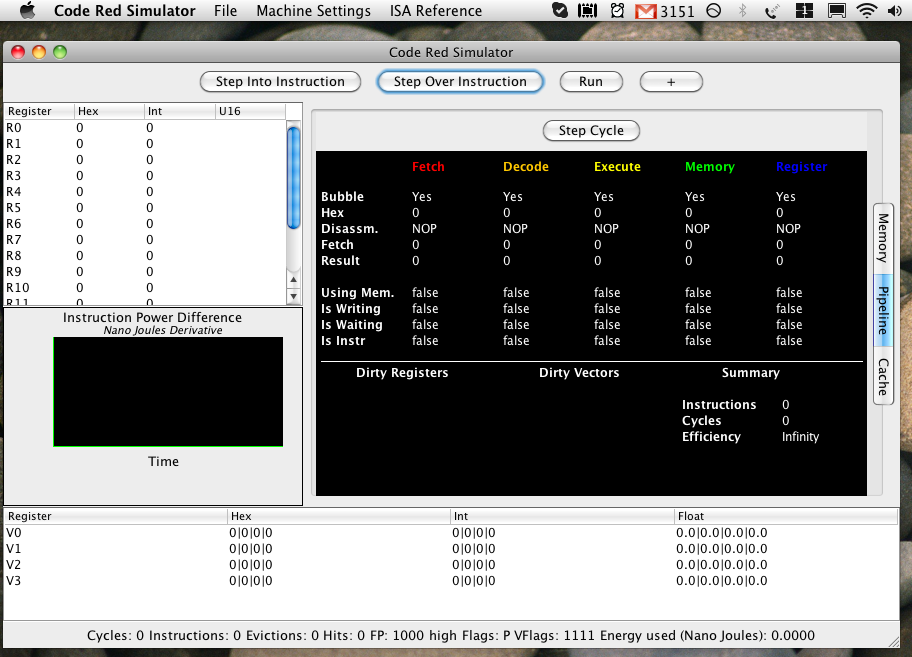This screenshot has height=657, width=912.
Task: Click the register list scrollbar down arrow
Action: point(293,295)
